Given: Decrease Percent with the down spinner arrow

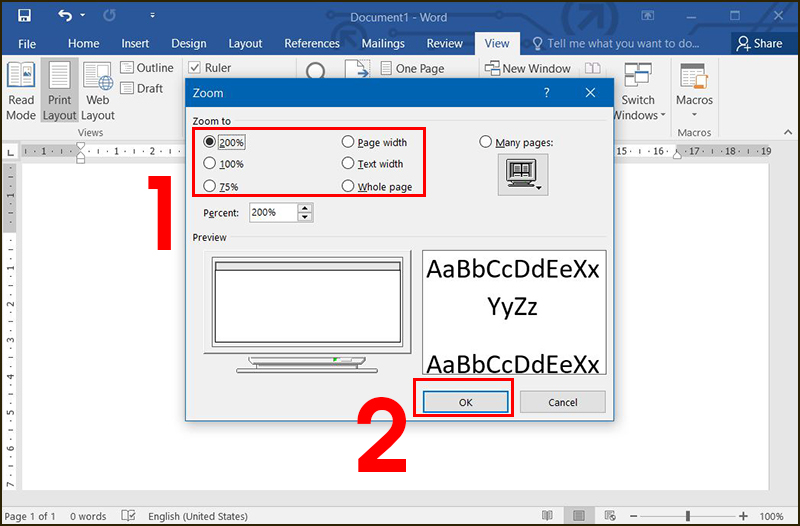Looking at the screenshot, I should point(305,217).
